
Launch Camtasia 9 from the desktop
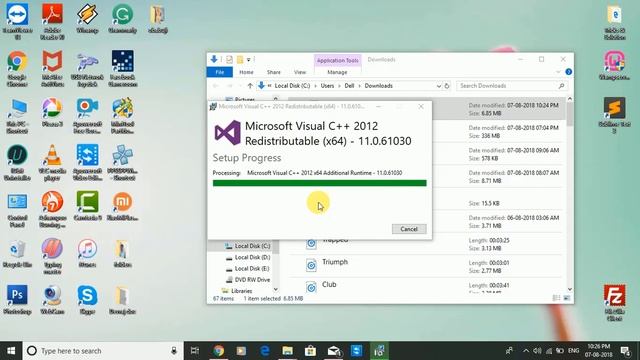(87, 206)
